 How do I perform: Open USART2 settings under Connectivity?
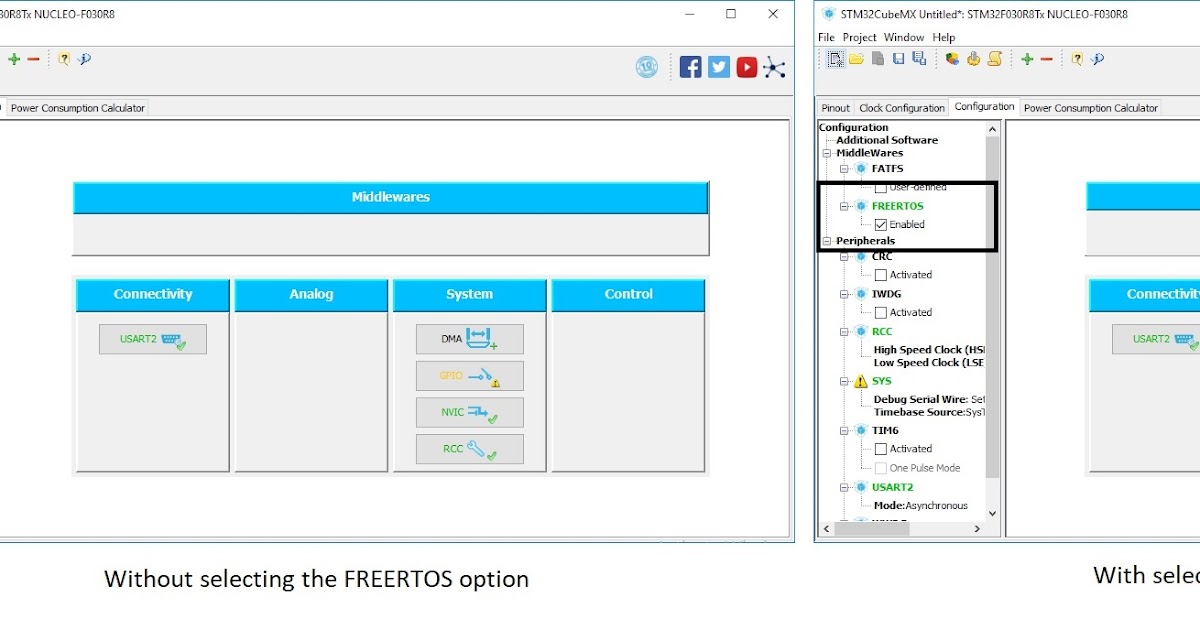(x=151, y=339)
